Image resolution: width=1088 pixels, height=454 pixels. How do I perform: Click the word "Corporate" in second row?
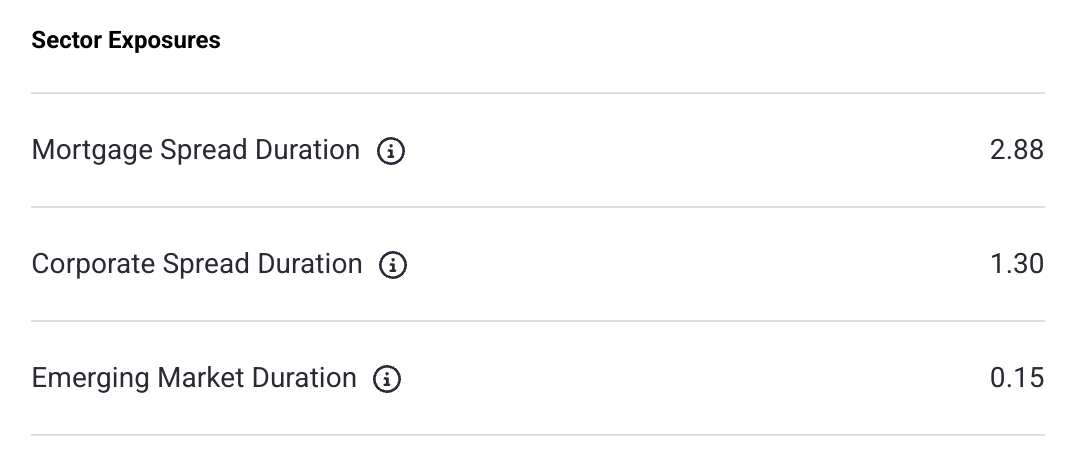point(93,264)
